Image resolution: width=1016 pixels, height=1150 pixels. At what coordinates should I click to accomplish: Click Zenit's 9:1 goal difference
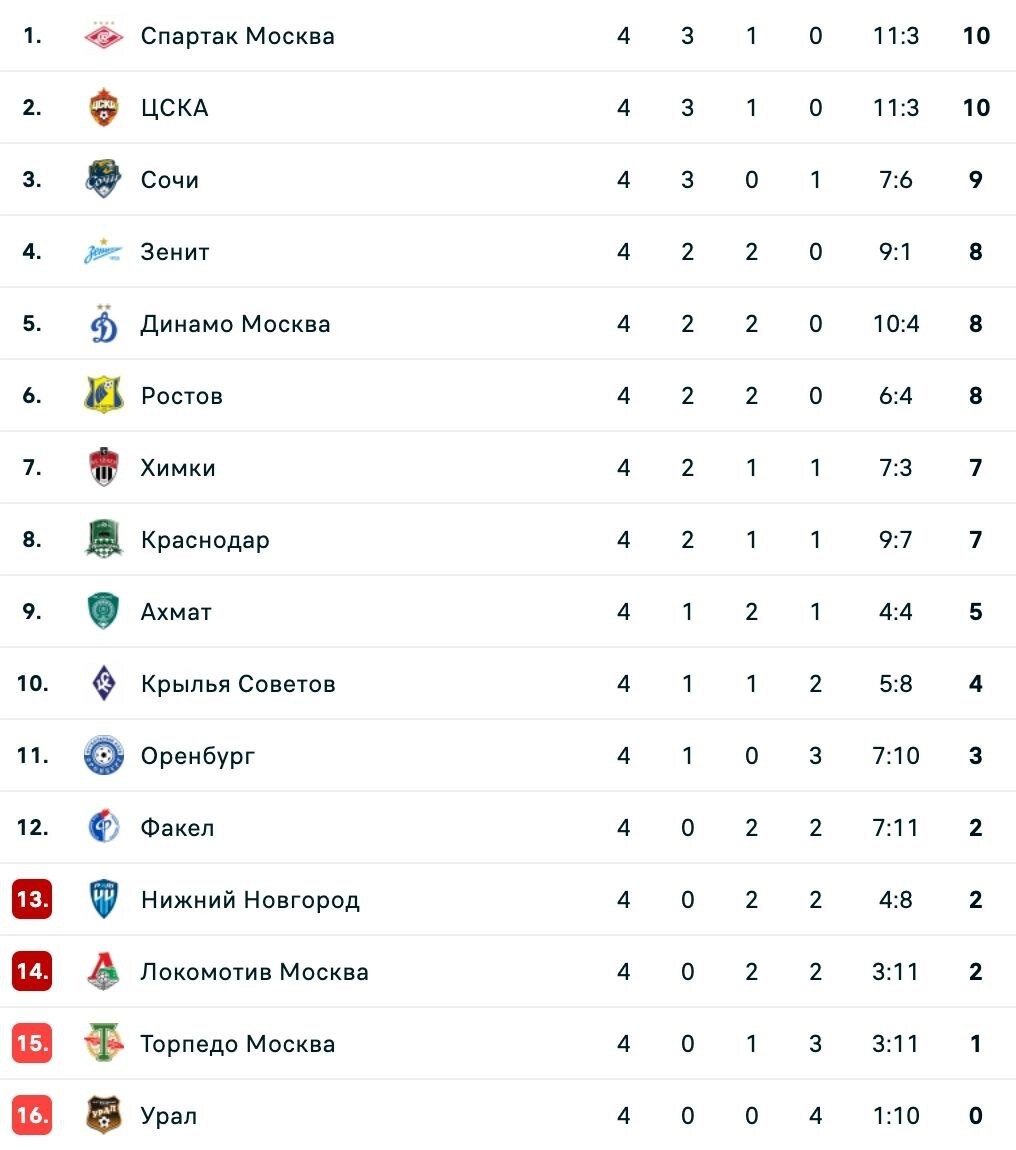click(x=895, y=252)
